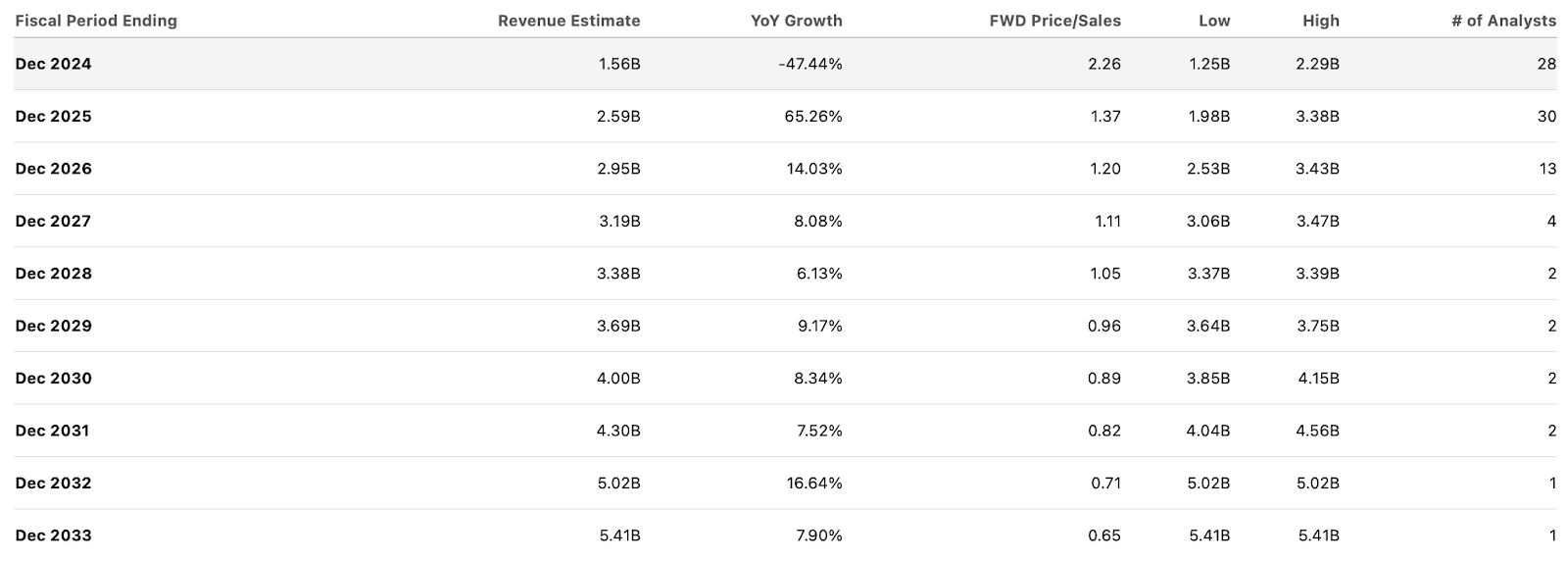1568x561 pixels.
Task: Click the 16.64% YoY growth value
Action: coord(813,484)
